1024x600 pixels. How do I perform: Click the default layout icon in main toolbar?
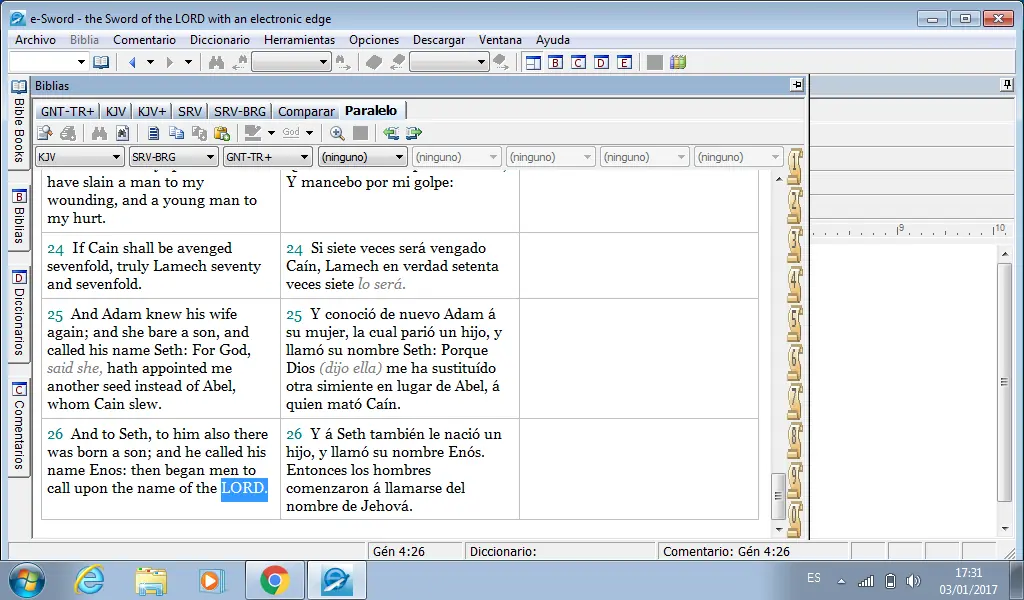[x=533, y=63]
